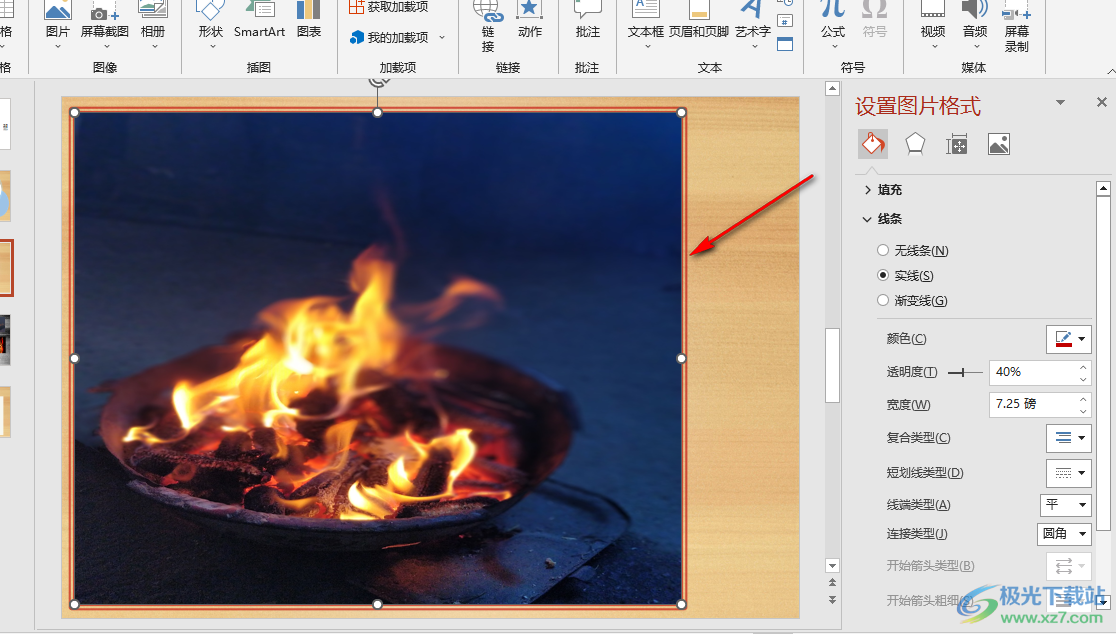
Task: Insert a 图表 chart
Action: click(x=309, y=20)
